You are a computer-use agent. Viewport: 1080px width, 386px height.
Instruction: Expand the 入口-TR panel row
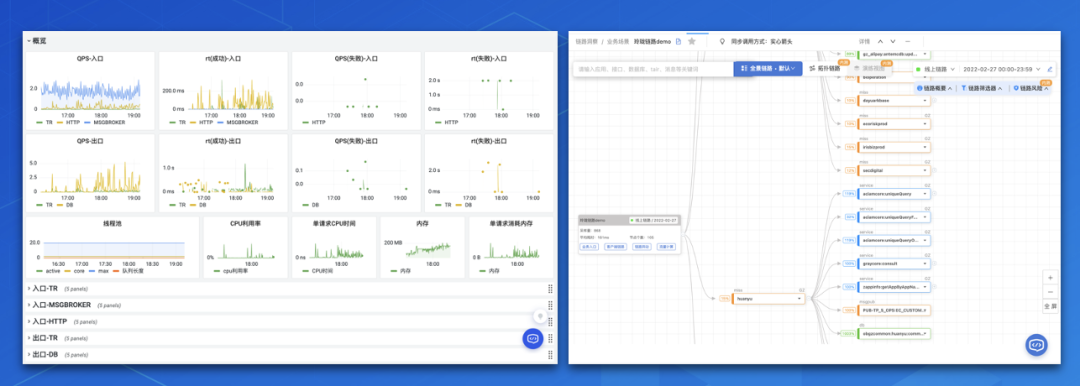pyautogui.click(x=288, y=289)
